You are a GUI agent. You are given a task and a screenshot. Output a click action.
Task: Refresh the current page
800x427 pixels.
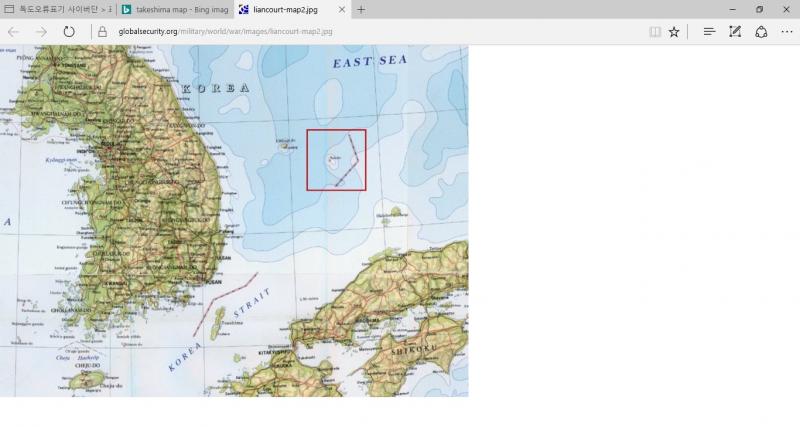pos(69,32)
